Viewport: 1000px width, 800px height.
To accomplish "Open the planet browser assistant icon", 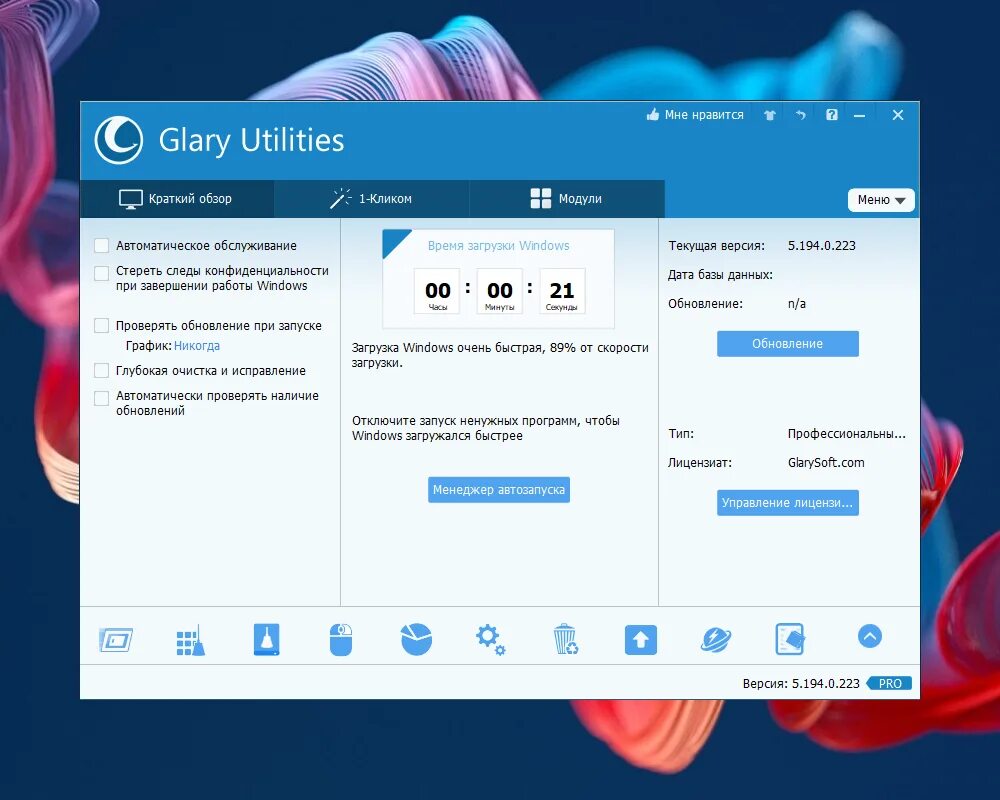I will [x=716, y=639].
